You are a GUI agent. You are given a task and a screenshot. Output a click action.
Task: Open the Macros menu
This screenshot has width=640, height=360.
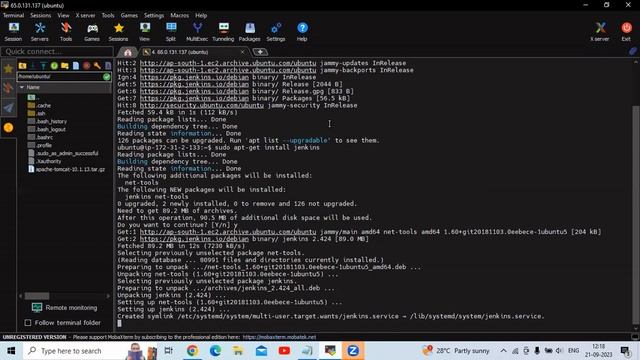click(180, 16)
